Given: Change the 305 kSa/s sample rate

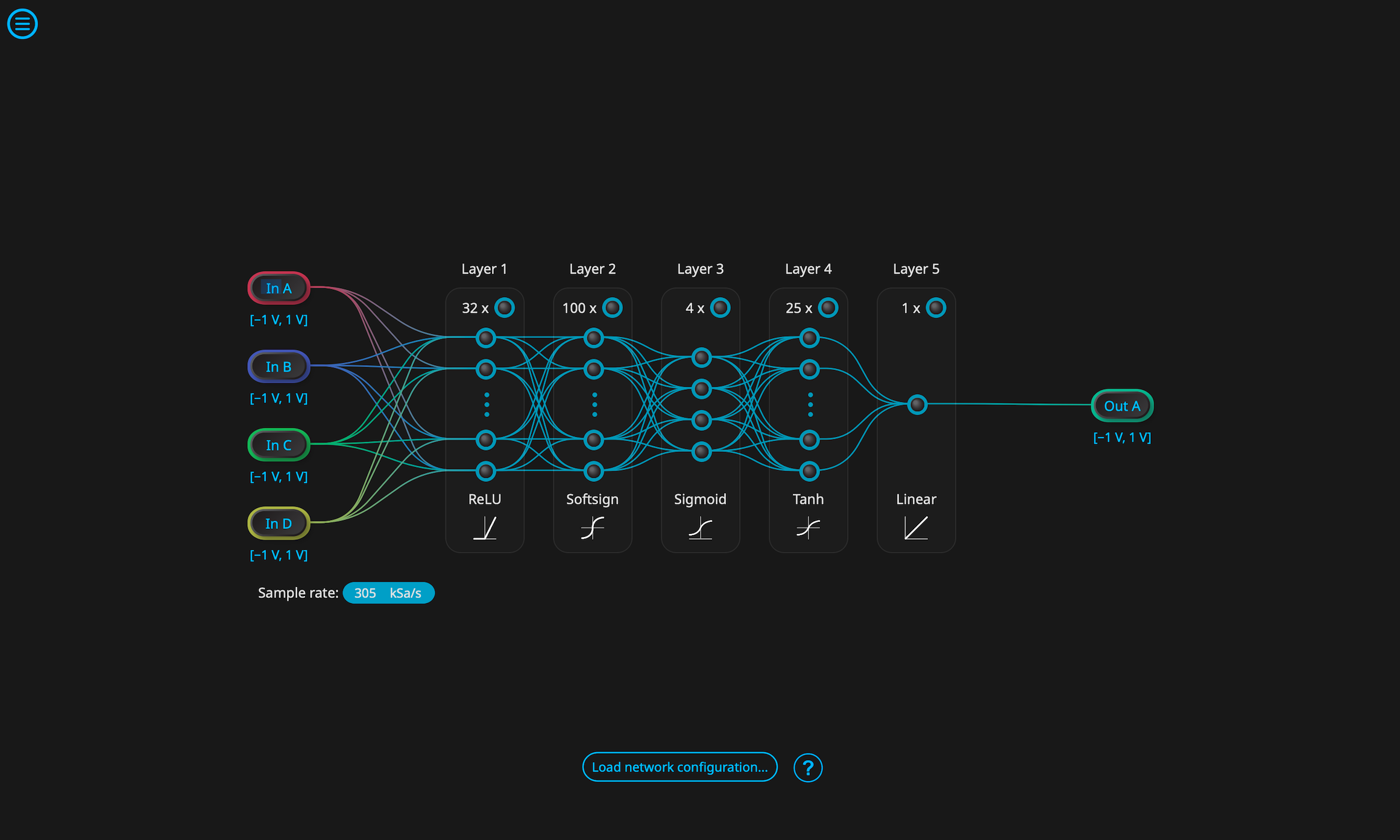Looking at the screenshot, I should [388, 593].
